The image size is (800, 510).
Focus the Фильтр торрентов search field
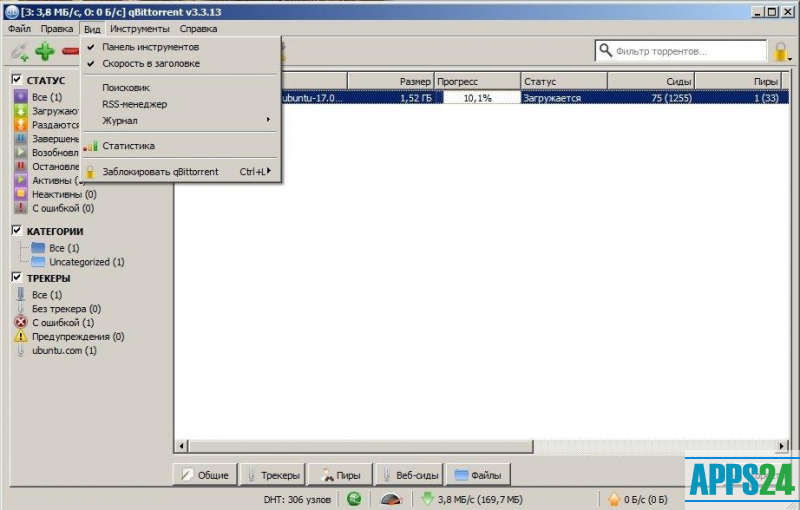click(681, 51)
